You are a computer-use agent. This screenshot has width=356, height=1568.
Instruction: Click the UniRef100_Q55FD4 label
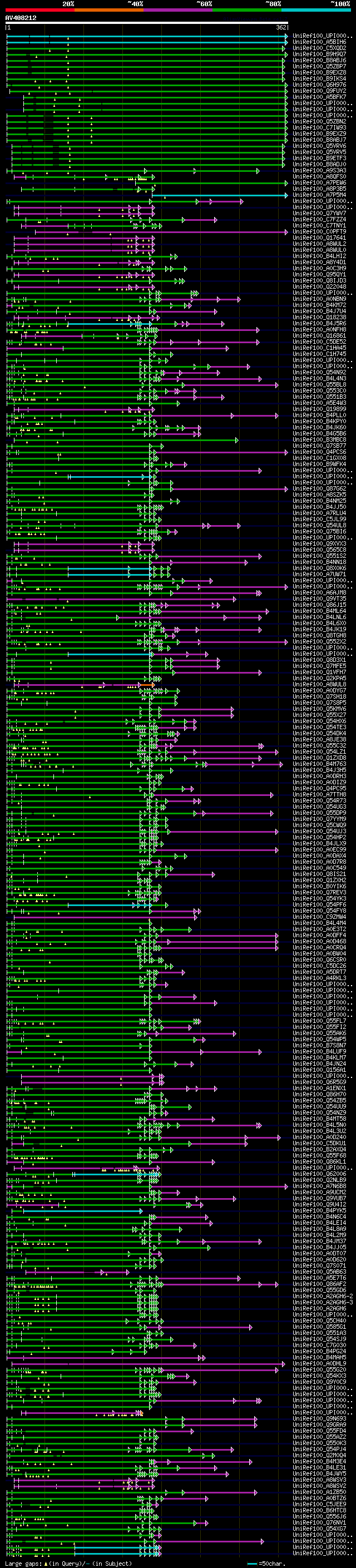coord(319,1431)
